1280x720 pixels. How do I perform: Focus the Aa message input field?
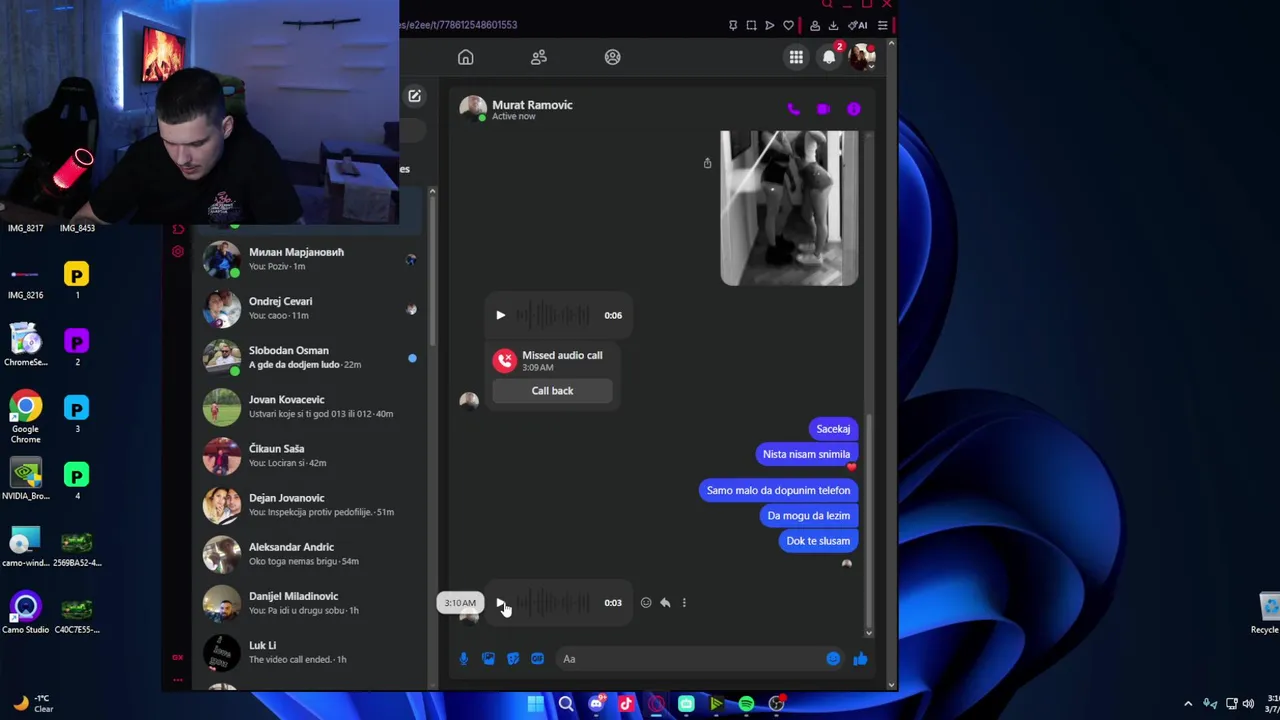coord(687,659)
